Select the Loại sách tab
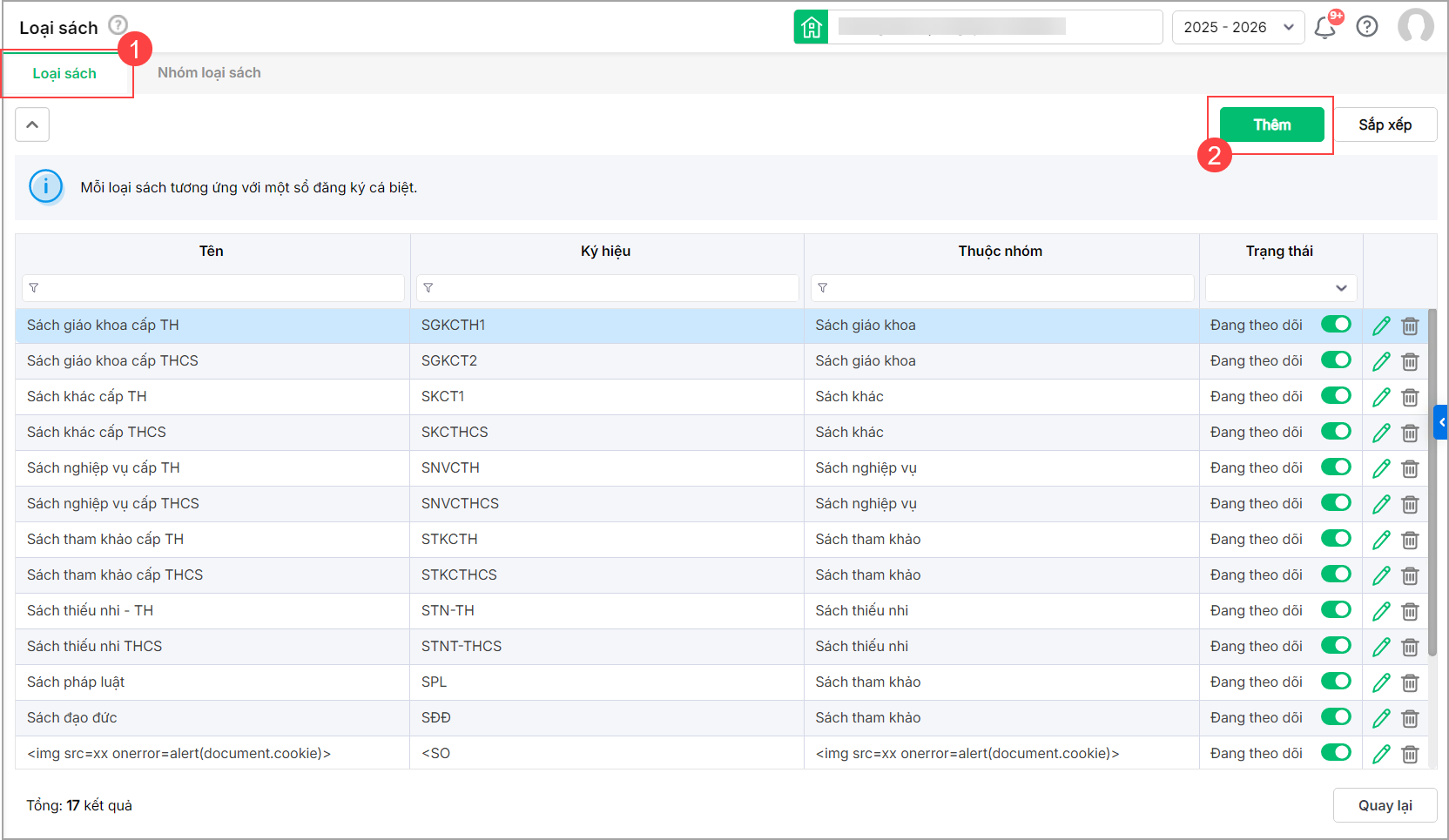The image size is (1449, 840). click(x=64, y=74)
